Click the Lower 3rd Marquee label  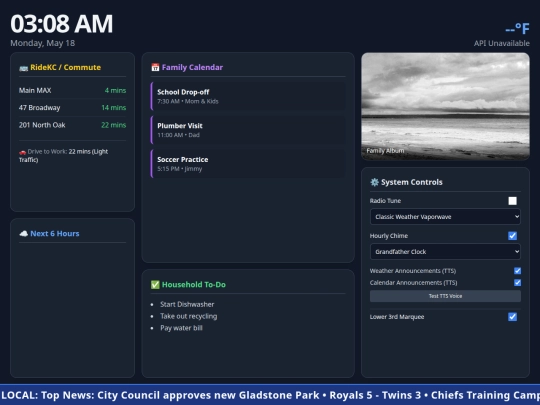(x=397, y=317)
